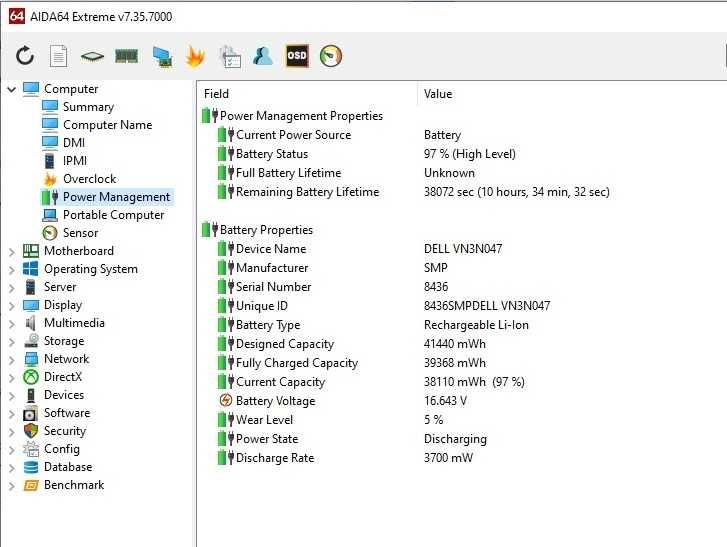Click the value DELL VN3N047
The width and height of the screenshot is (727, 547).
463,249
